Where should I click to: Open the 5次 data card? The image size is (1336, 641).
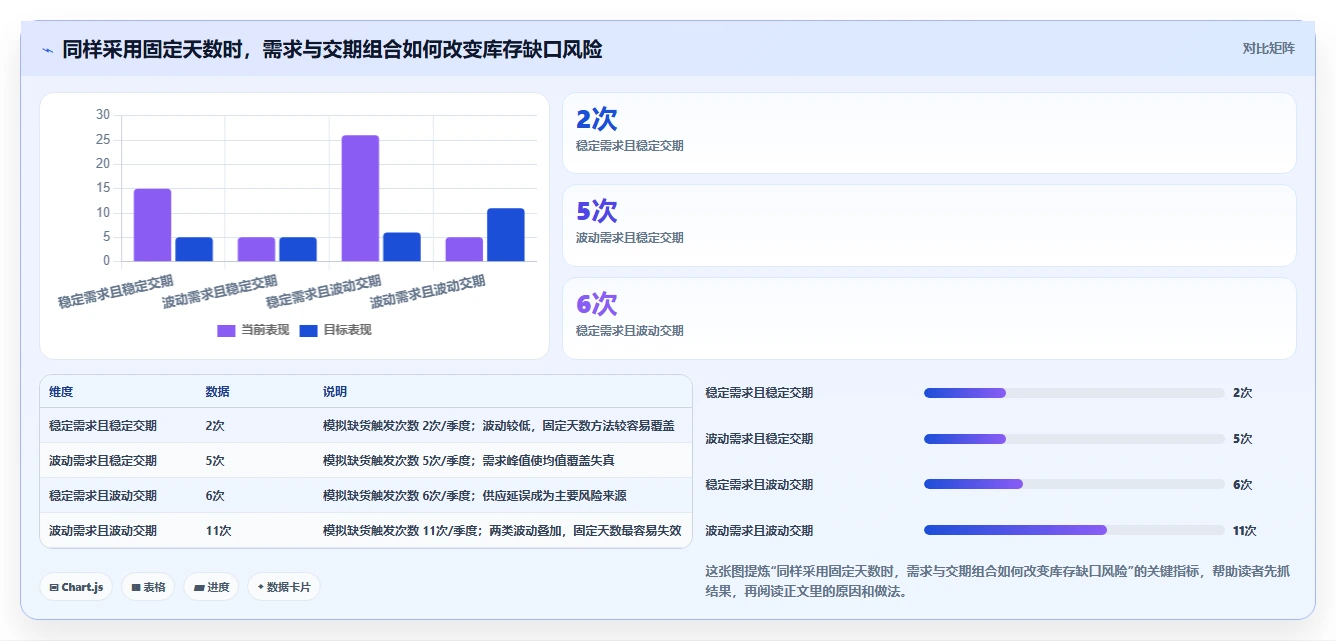(929, 225)
